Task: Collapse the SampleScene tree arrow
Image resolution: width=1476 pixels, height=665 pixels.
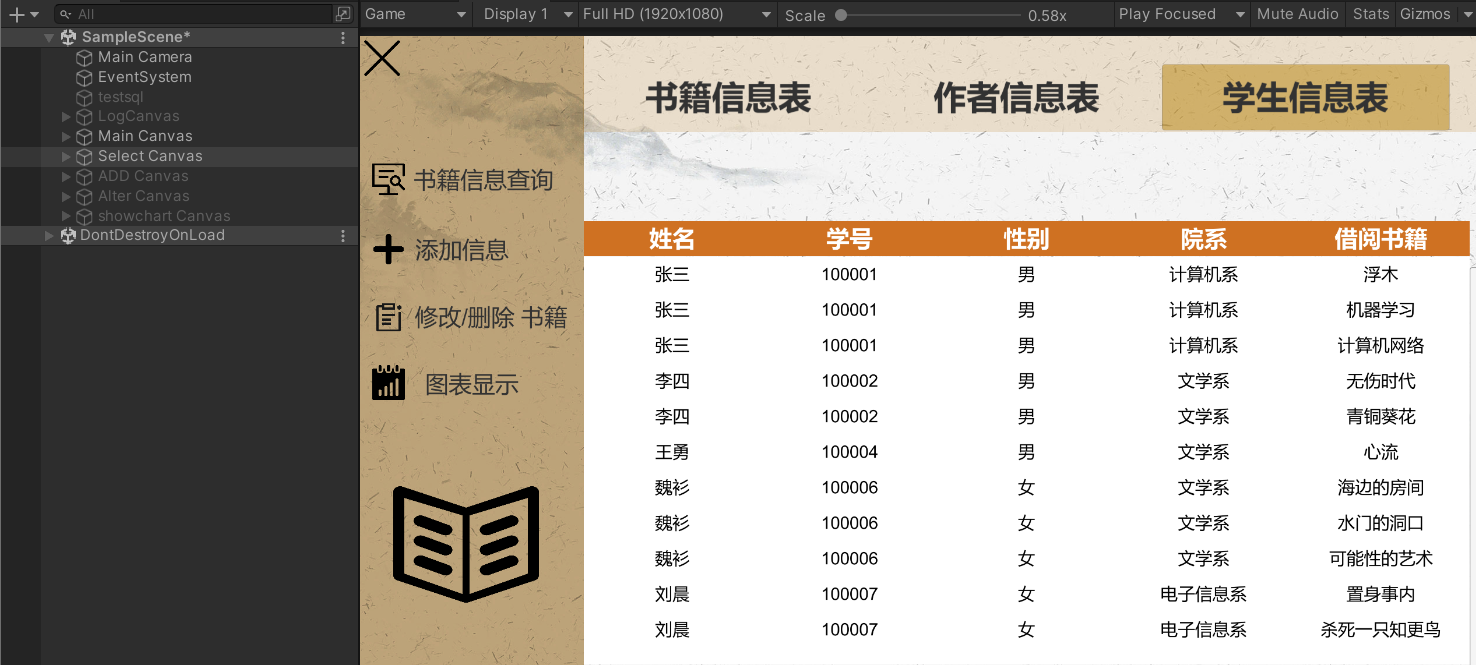Action: tap(49, 37)
